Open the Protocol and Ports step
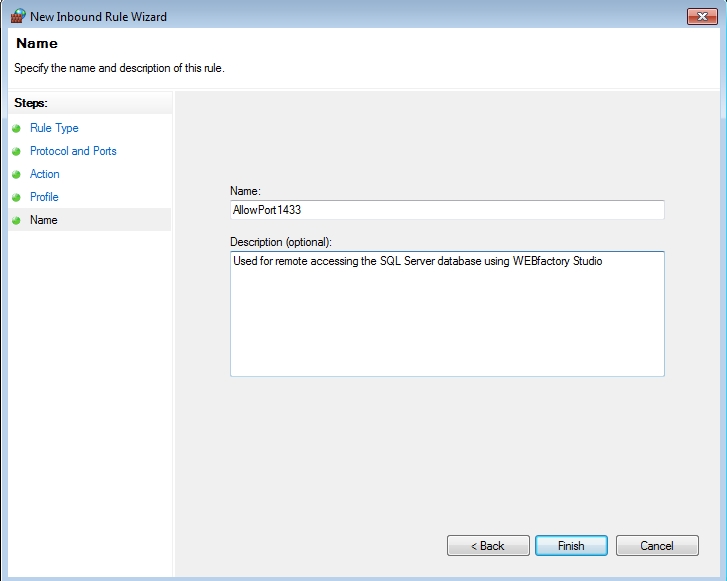The height and width of the screenshot is (581, 727). pyautogui.click(x=73, y=151)
